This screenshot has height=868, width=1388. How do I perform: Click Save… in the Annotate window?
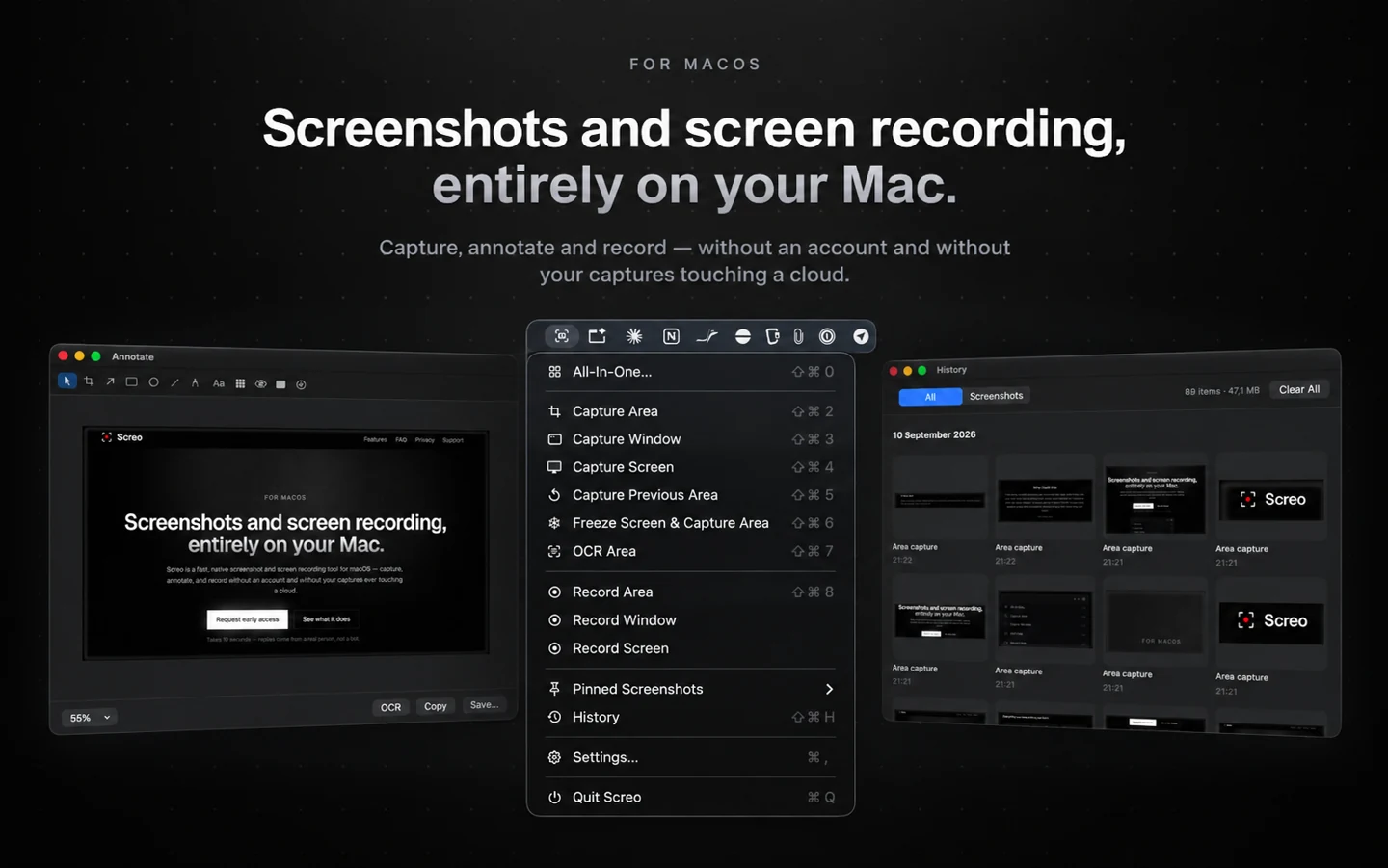click(484, 705)
